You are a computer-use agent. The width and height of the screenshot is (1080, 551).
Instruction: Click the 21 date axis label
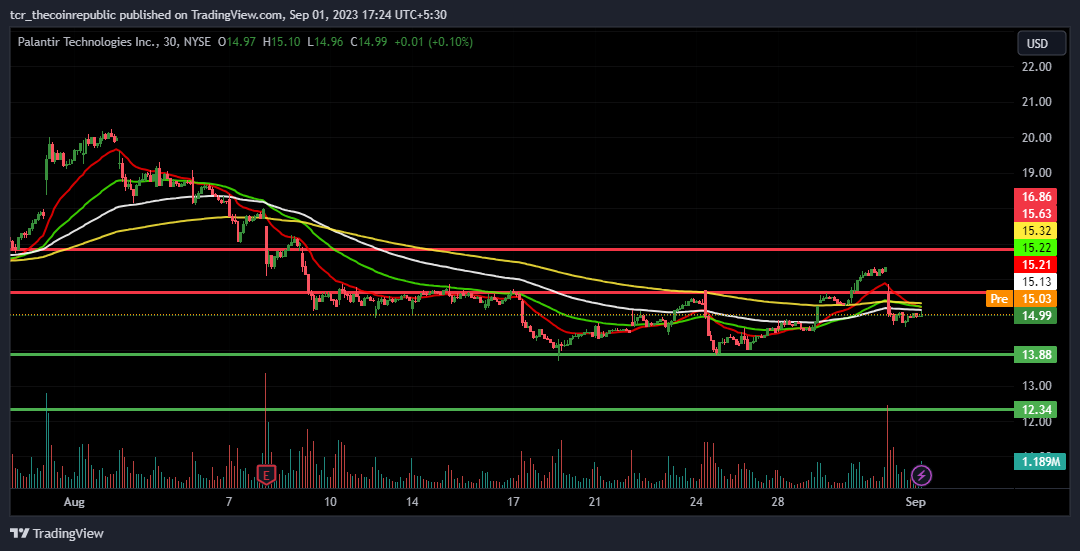click(595, 502)
